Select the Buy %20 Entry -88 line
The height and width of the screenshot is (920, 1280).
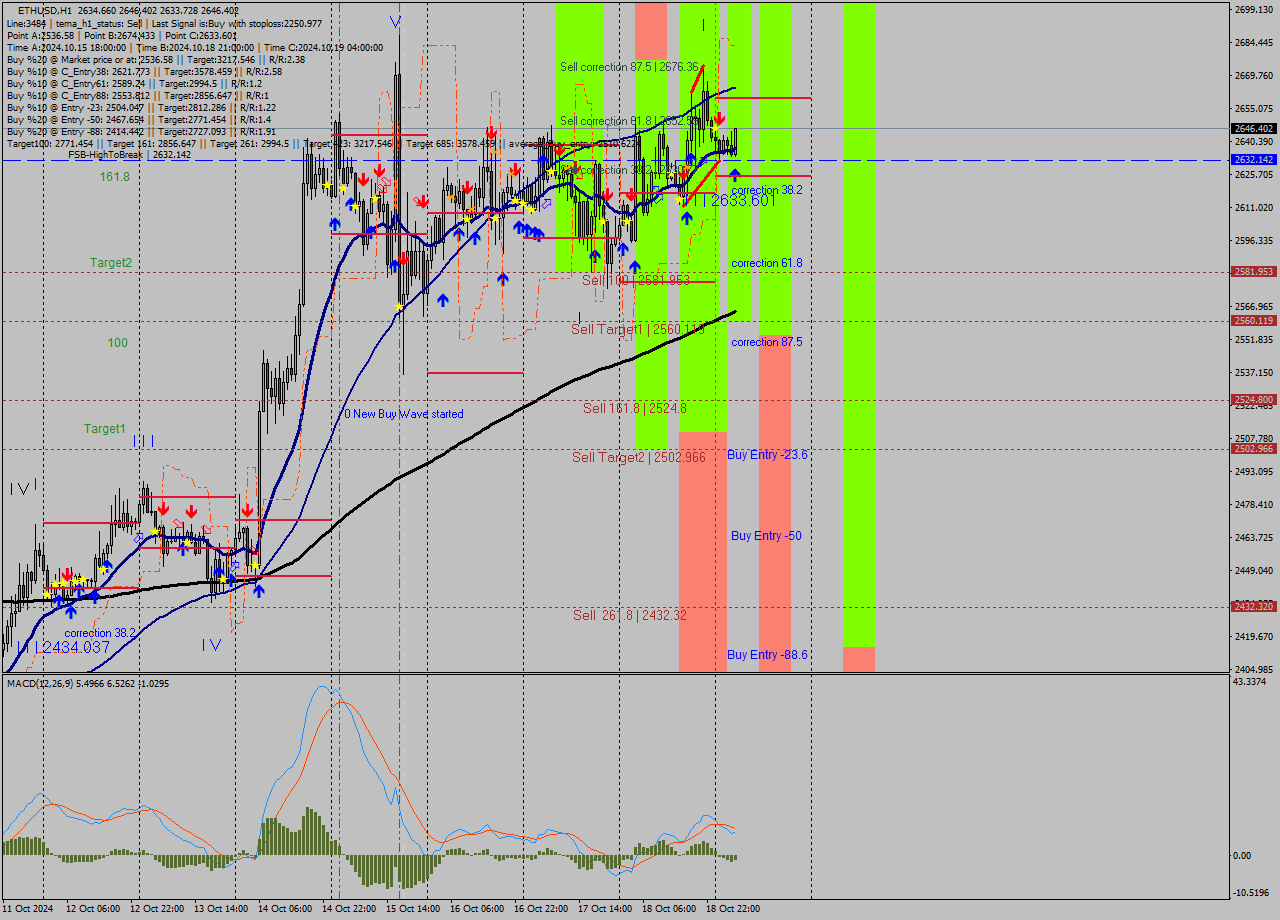point(141,131)
